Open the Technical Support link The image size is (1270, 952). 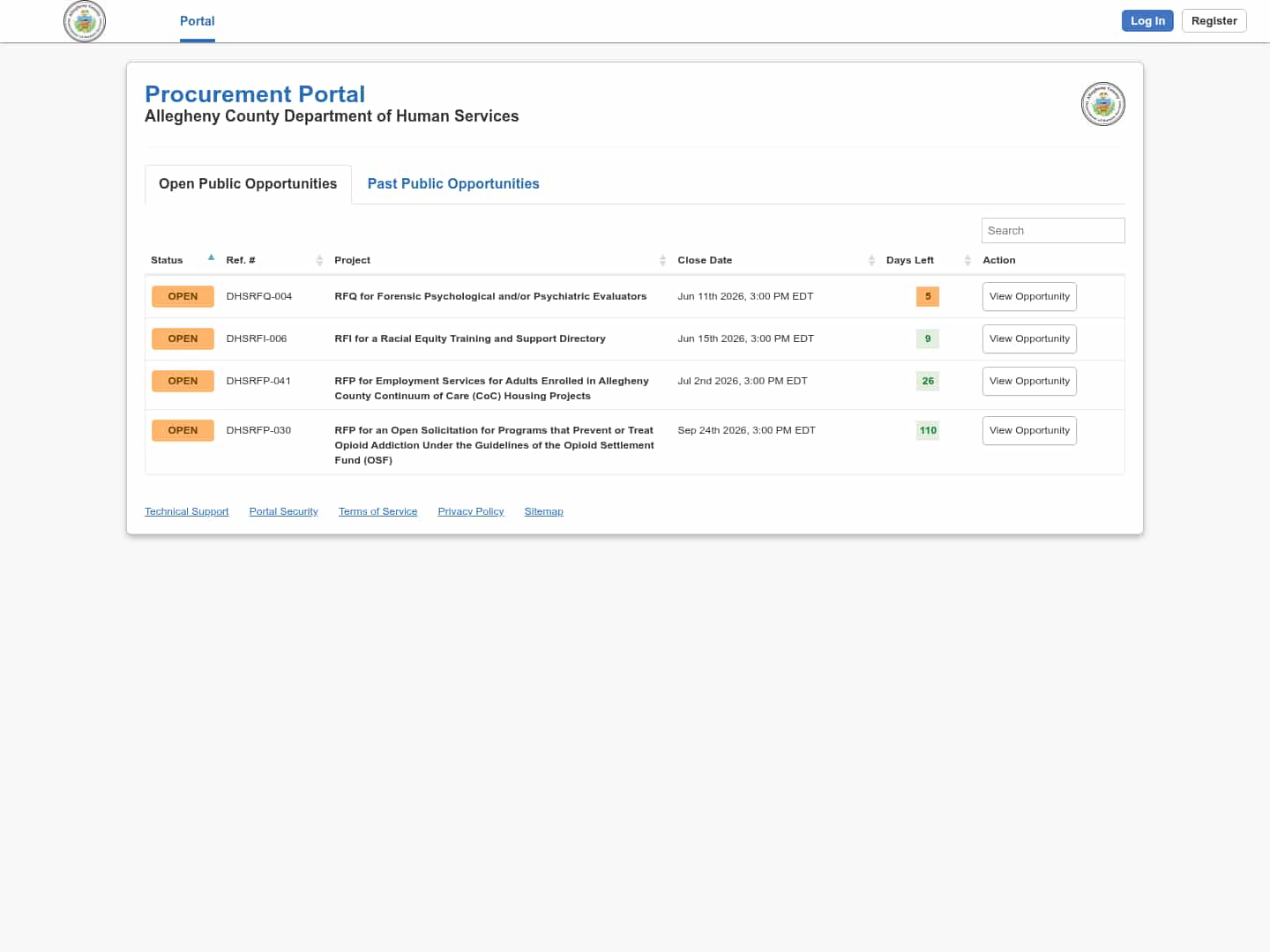pyautogui.click(x=187, y=511)
